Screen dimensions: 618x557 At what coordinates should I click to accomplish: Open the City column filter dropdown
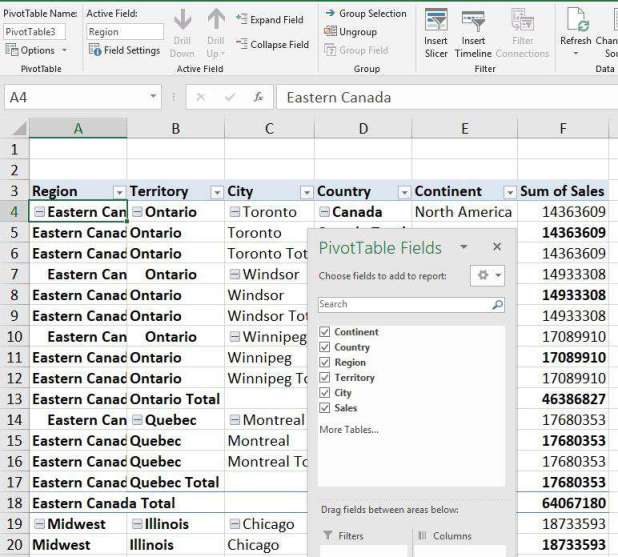306,192
